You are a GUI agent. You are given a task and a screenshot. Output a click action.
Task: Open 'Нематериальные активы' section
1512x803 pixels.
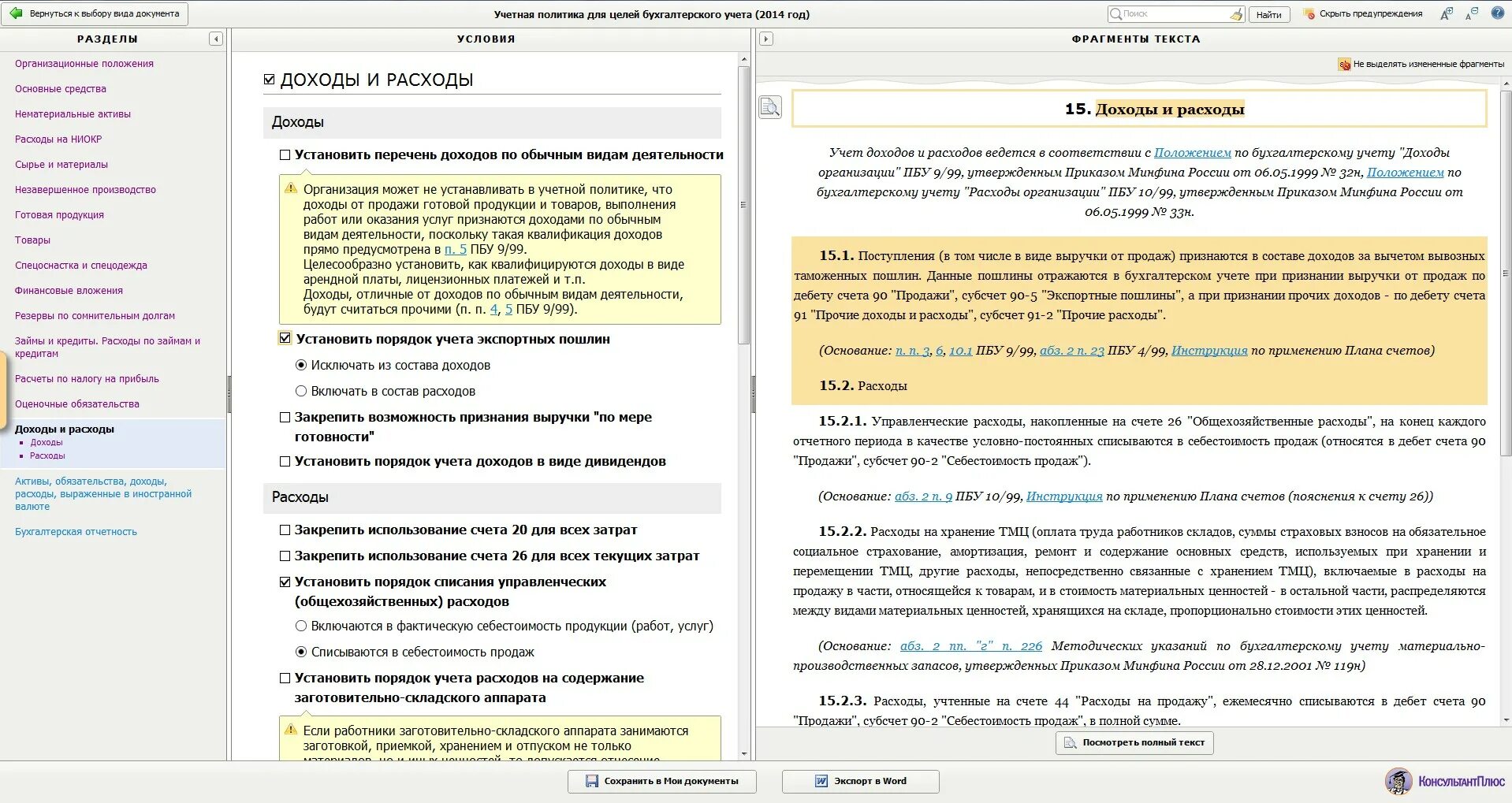coord(73,114)
